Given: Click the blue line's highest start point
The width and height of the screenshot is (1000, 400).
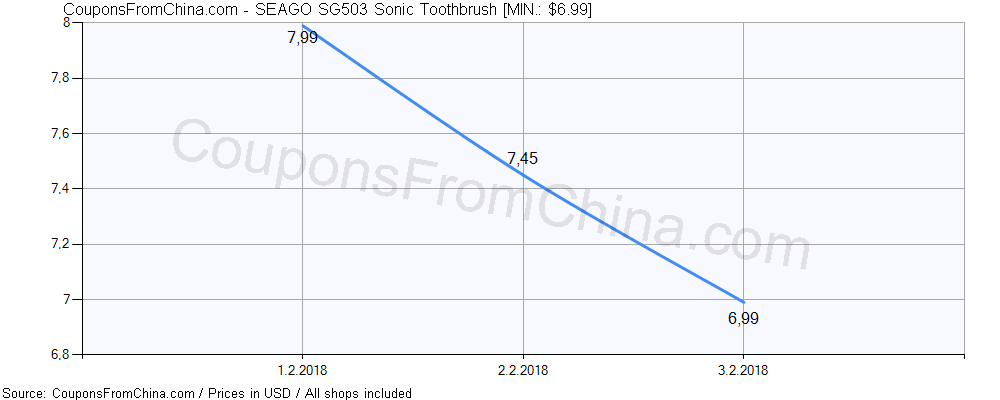Looking at the screenshot, I should (x=303, y=26).
